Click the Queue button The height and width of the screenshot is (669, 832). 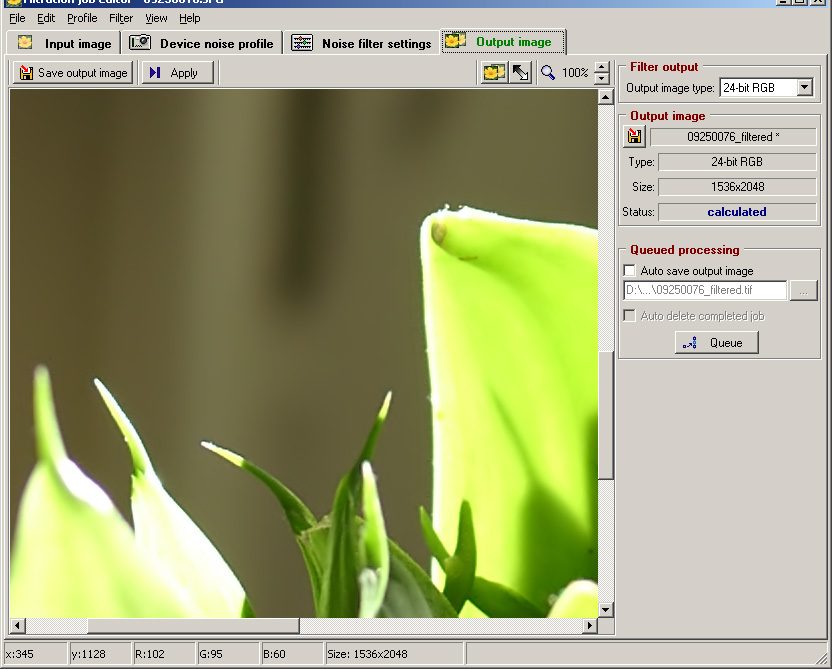click(716, 343)
